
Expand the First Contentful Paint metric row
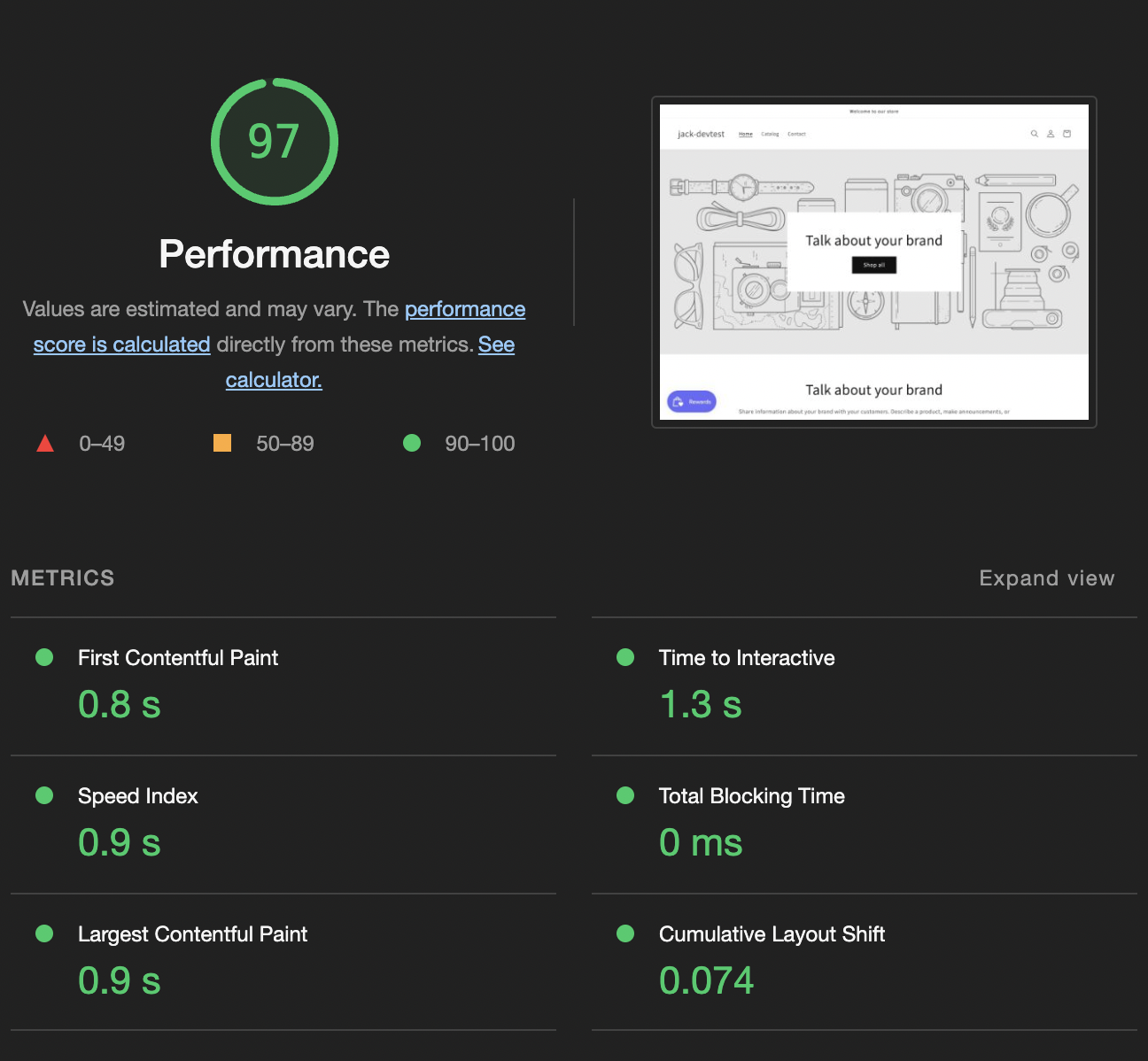283,686
